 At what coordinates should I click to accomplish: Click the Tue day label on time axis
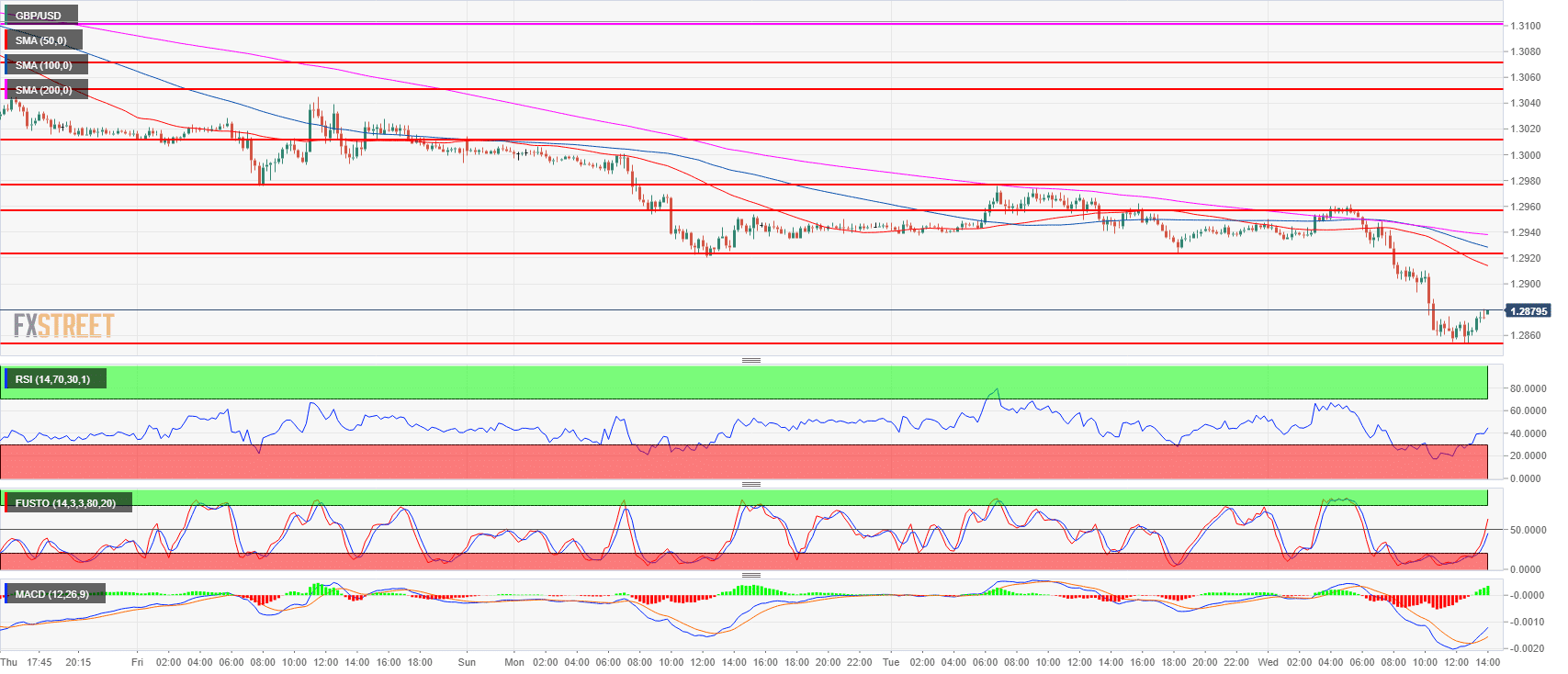pyautogui.click(x=891, y=662)
